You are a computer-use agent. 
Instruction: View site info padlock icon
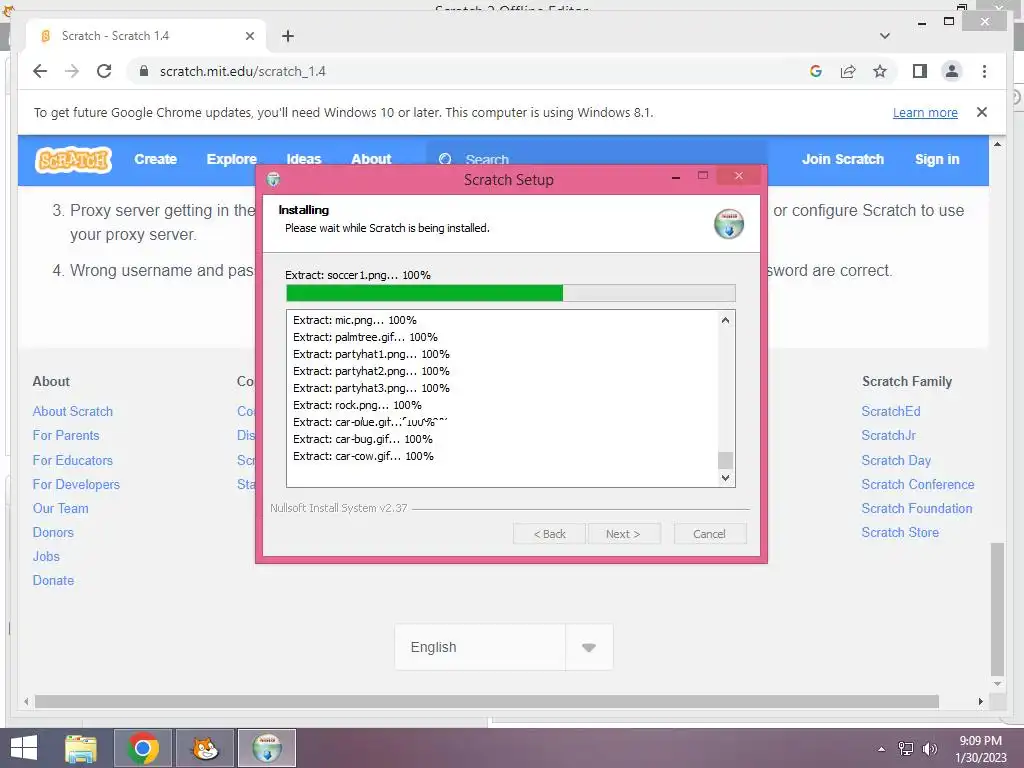coord(144,71)
